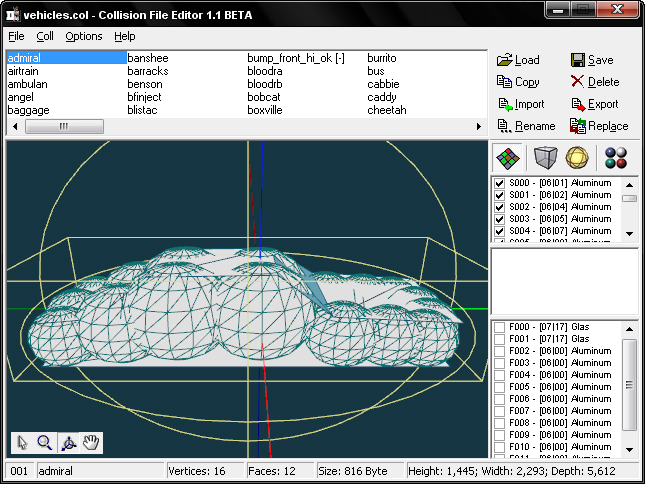The height and width of the screenshot is (484, 645).
Task: Select banshee in collision list
Action: [x=148, y=58]
